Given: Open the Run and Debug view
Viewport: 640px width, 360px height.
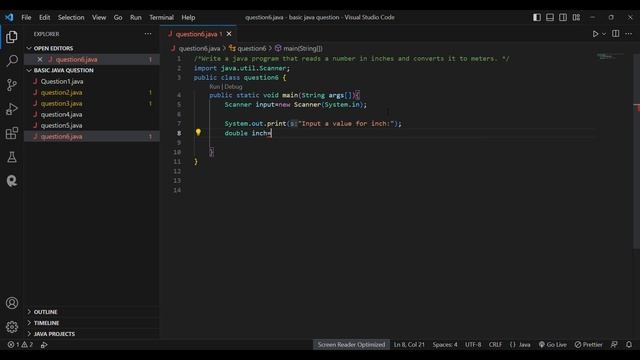Looking at the screenshot, I should (x=12, y=109).
